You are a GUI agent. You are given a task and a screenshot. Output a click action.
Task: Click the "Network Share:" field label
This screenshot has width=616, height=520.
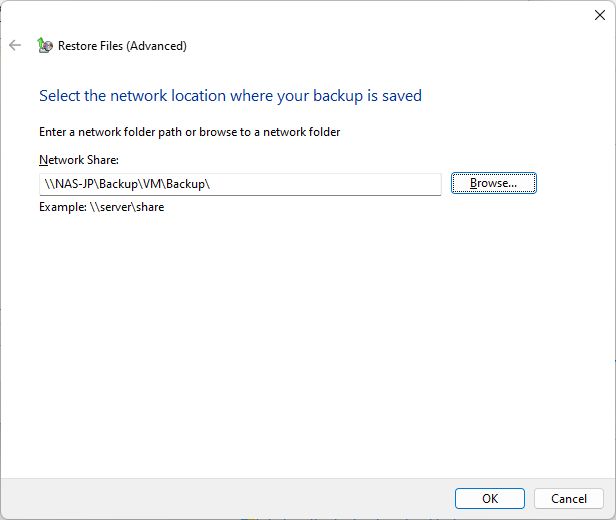[79, 160]
